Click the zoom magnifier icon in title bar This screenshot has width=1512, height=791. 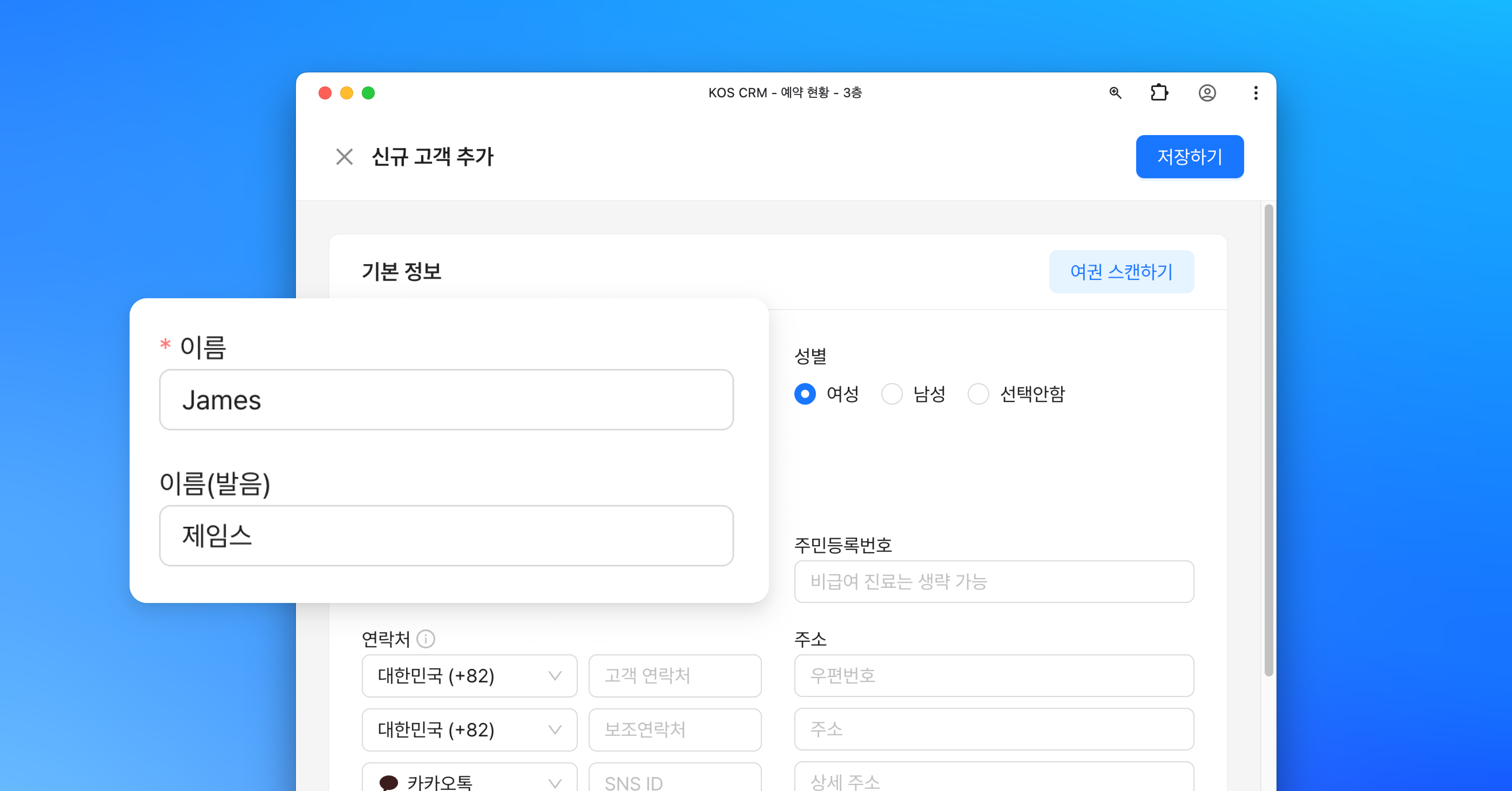click(1115, 93)
